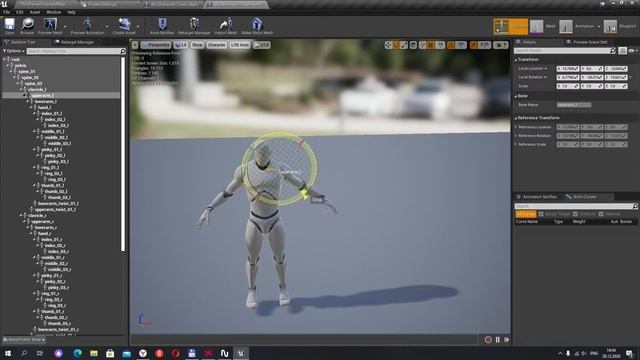
Task: Open the Window menu
Action: point(53,12)
